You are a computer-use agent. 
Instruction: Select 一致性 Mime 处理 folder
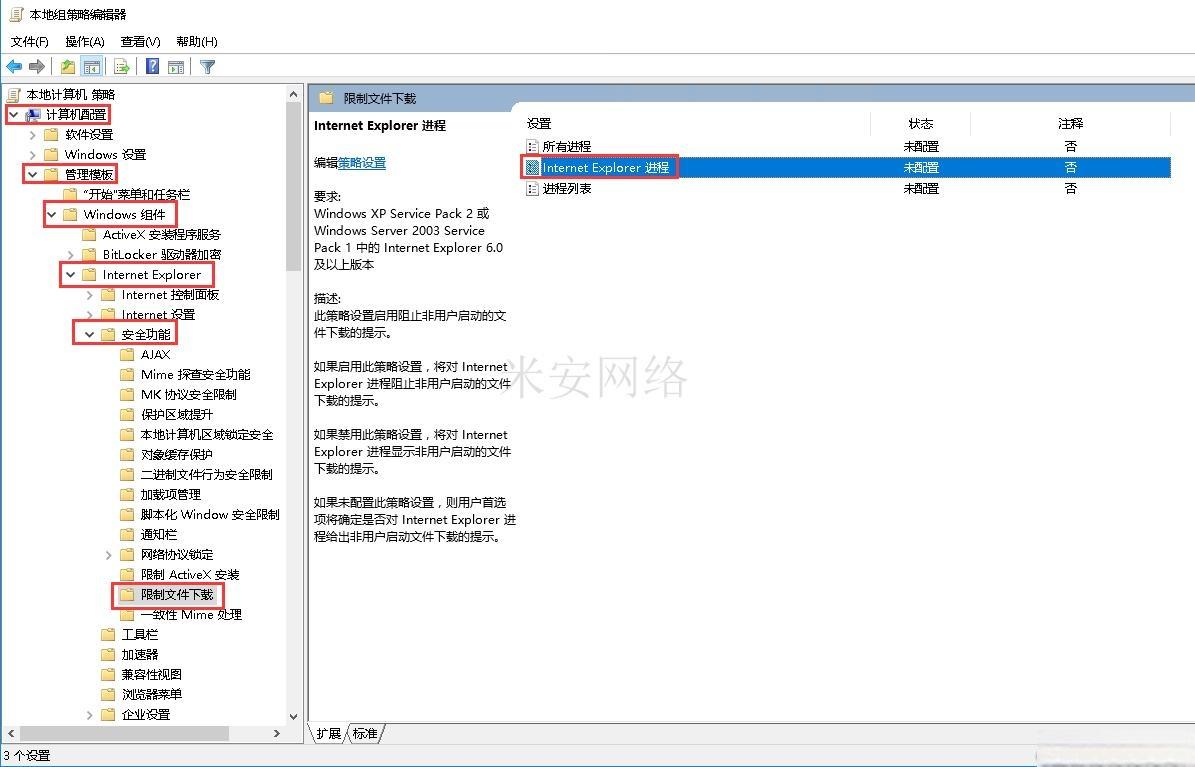click(191, 615)
